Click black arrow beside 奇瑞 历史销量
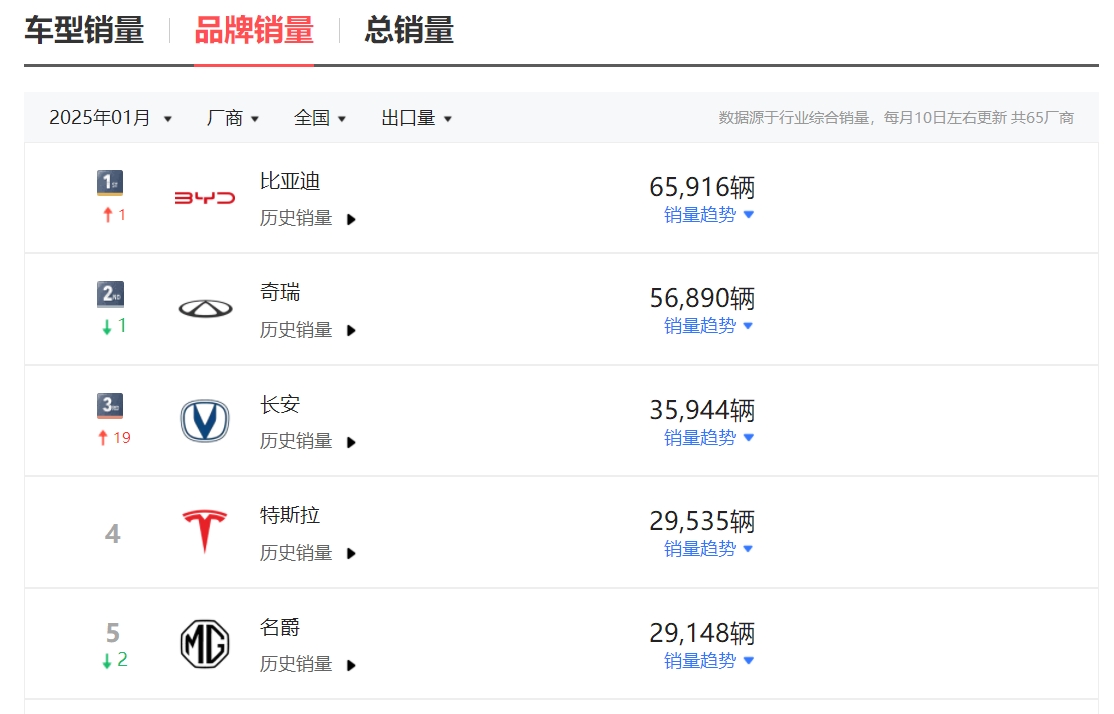This screenshot has width=1114, height=714. click(x=351, y=330)
